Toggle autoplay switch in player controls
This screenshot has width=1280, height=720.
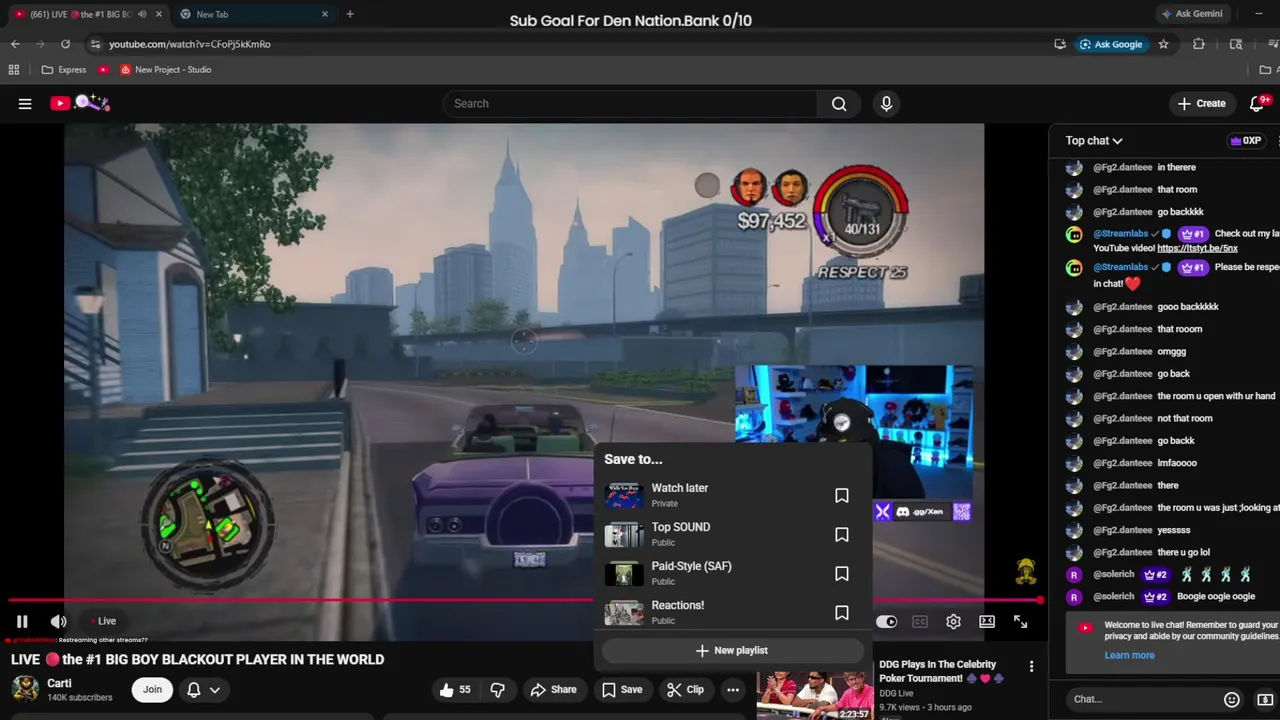(887, 621)
